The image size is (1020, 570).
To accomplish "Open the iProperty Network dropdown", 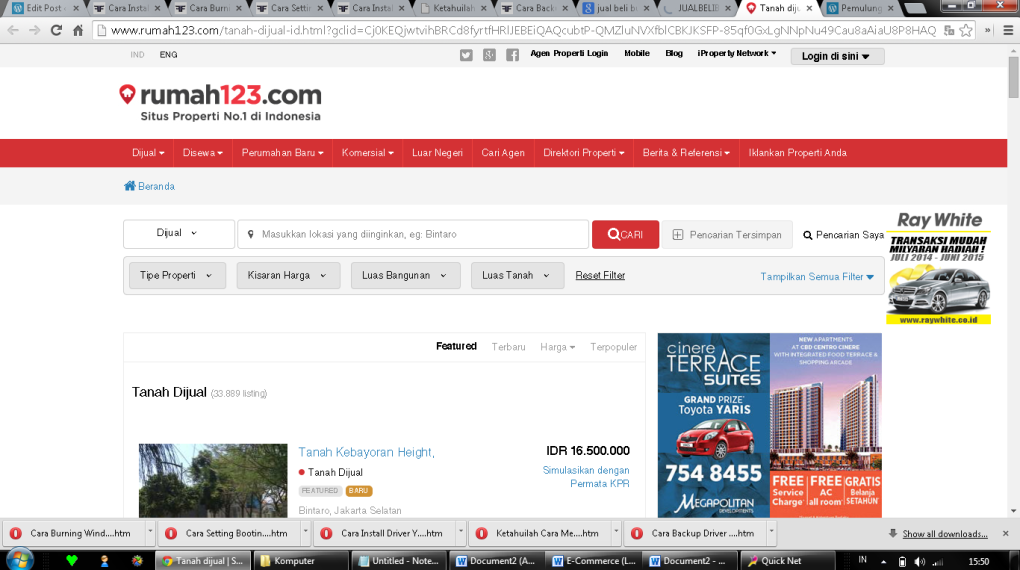I will 736,53.
